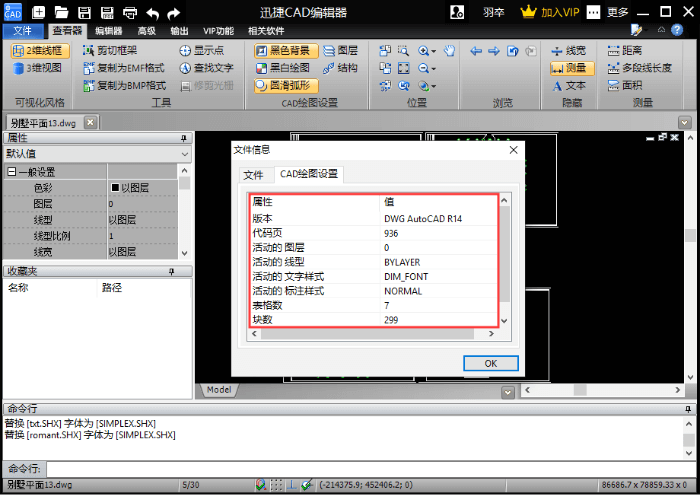Switch to the 高级 ribbon tab
The height and width of the screenshot is (495, 700).
point(146,31)
